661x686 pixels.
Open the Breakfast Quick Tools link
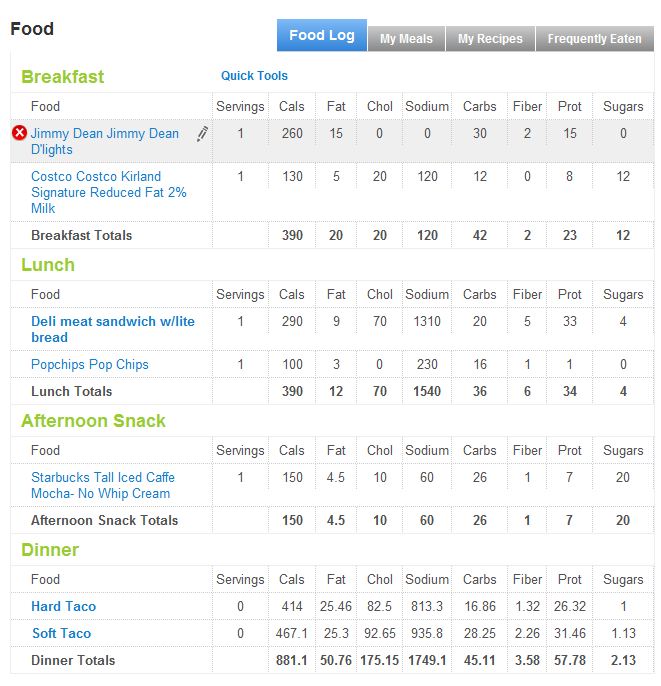254,76
